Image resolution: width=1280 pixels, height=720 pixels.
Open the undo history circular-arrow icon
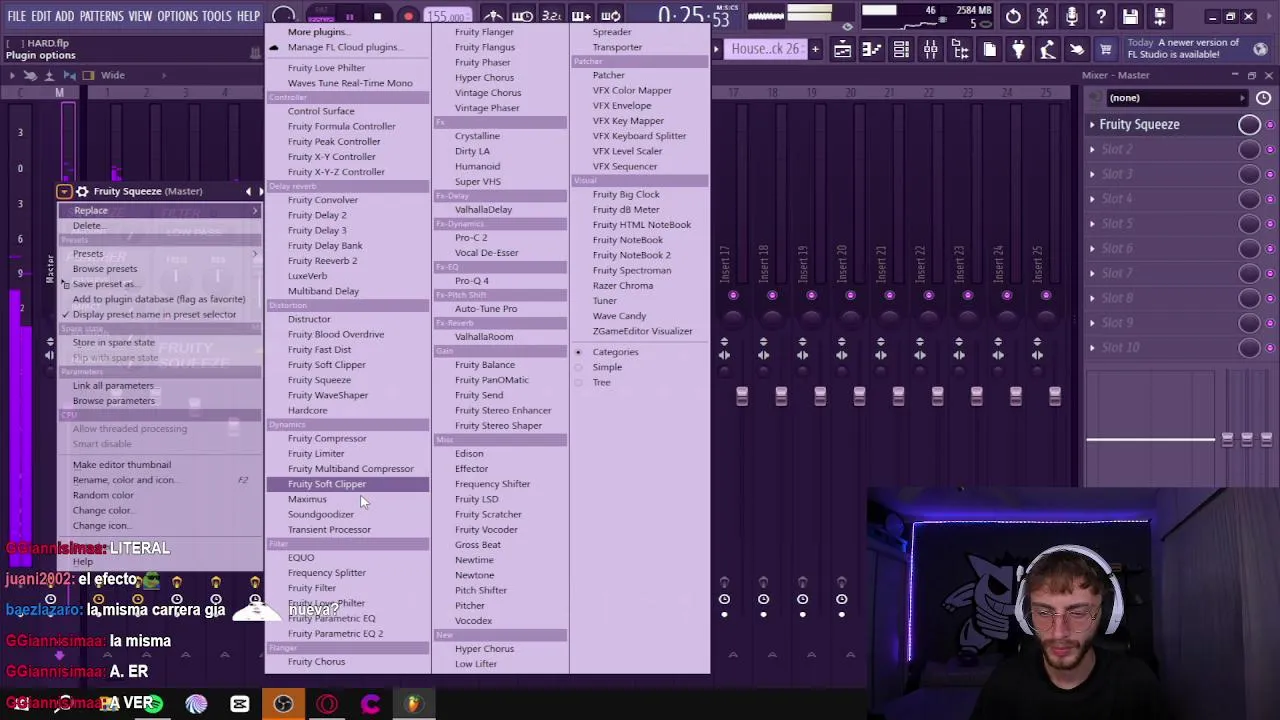pyautogui.click(x=1013, y=16)
